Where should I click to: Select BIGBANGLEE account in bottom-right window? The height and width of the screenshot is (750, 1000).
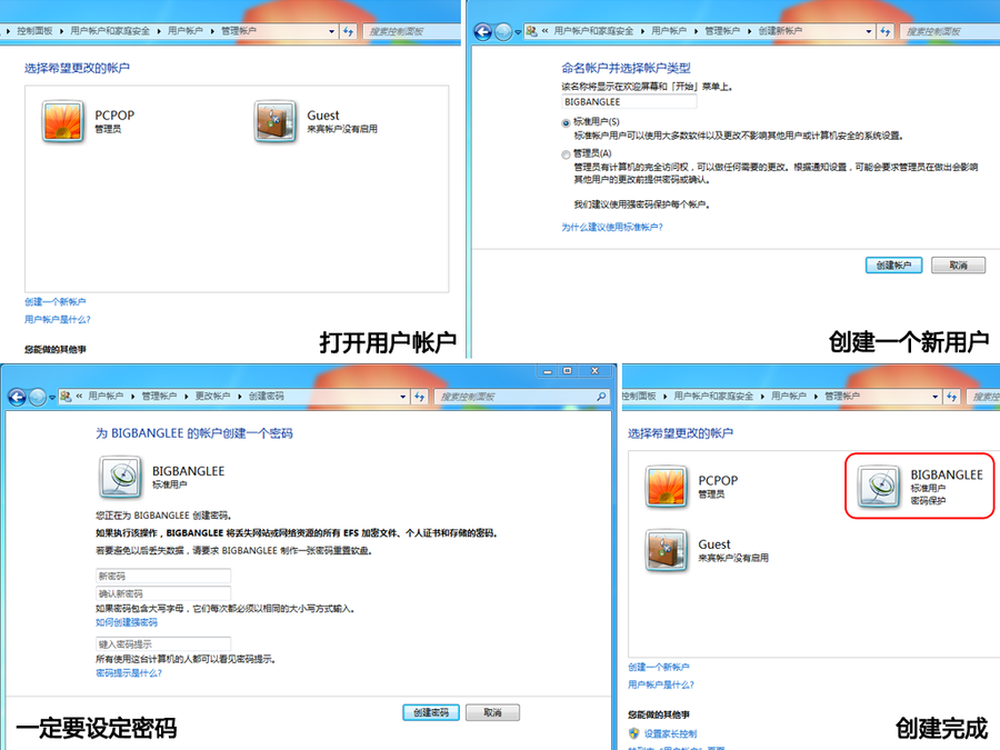click(x=920, y=486)
